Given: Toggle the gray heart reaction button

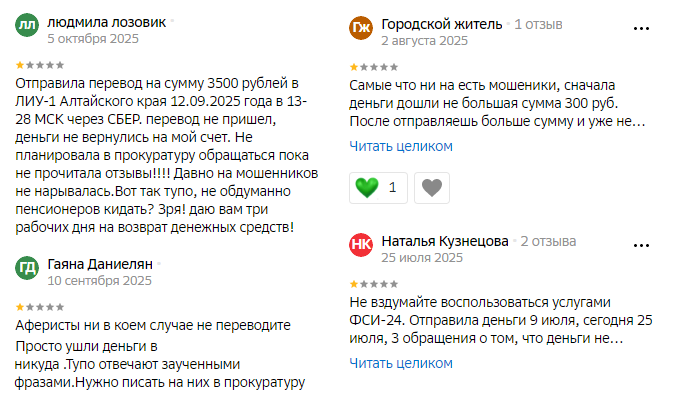Looking at the screenshot, I should pyautogui.click(x=432, y=186).
